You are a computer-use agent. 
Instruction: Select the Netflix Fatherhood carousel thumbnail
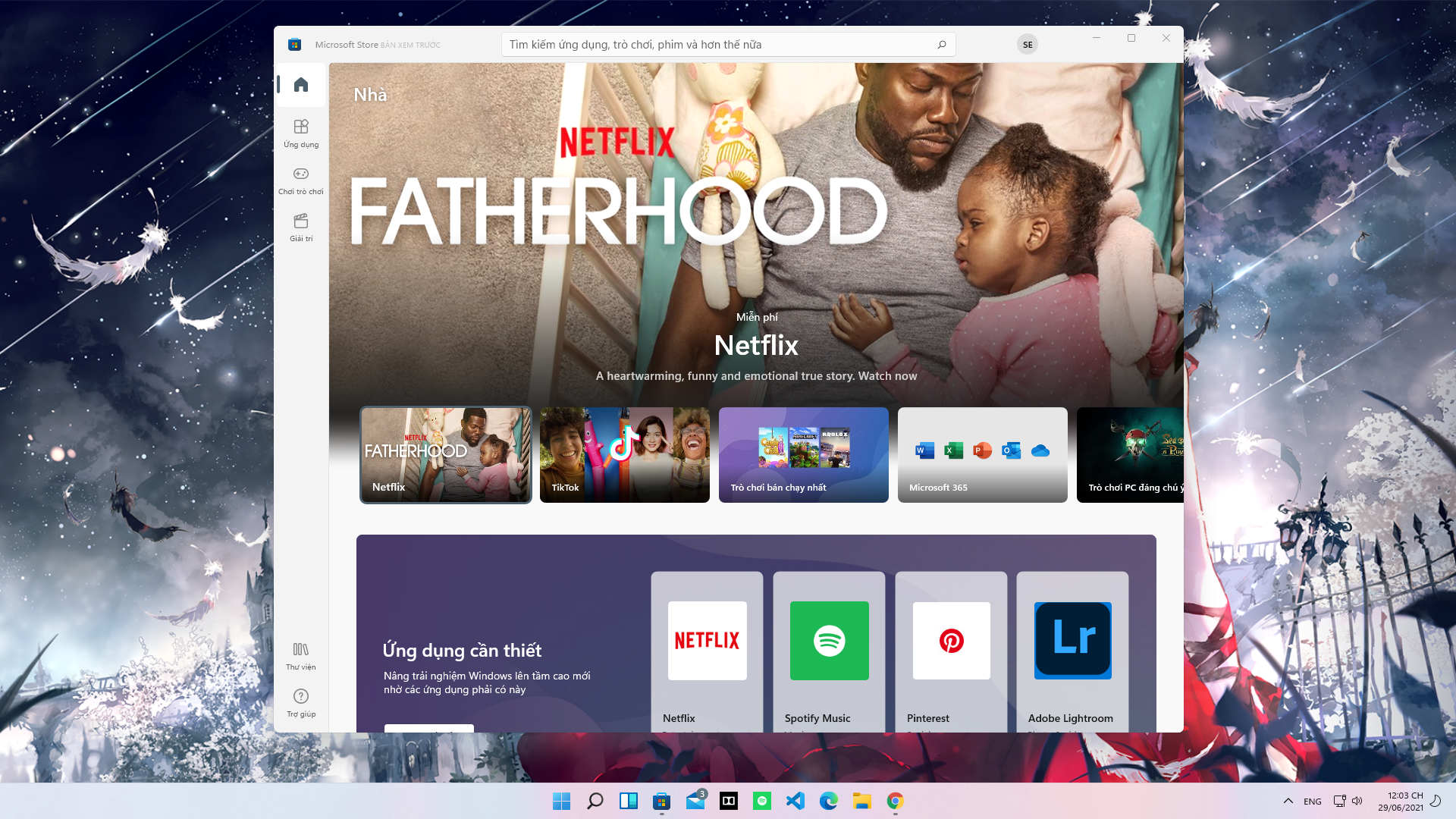tap(446, 455)
